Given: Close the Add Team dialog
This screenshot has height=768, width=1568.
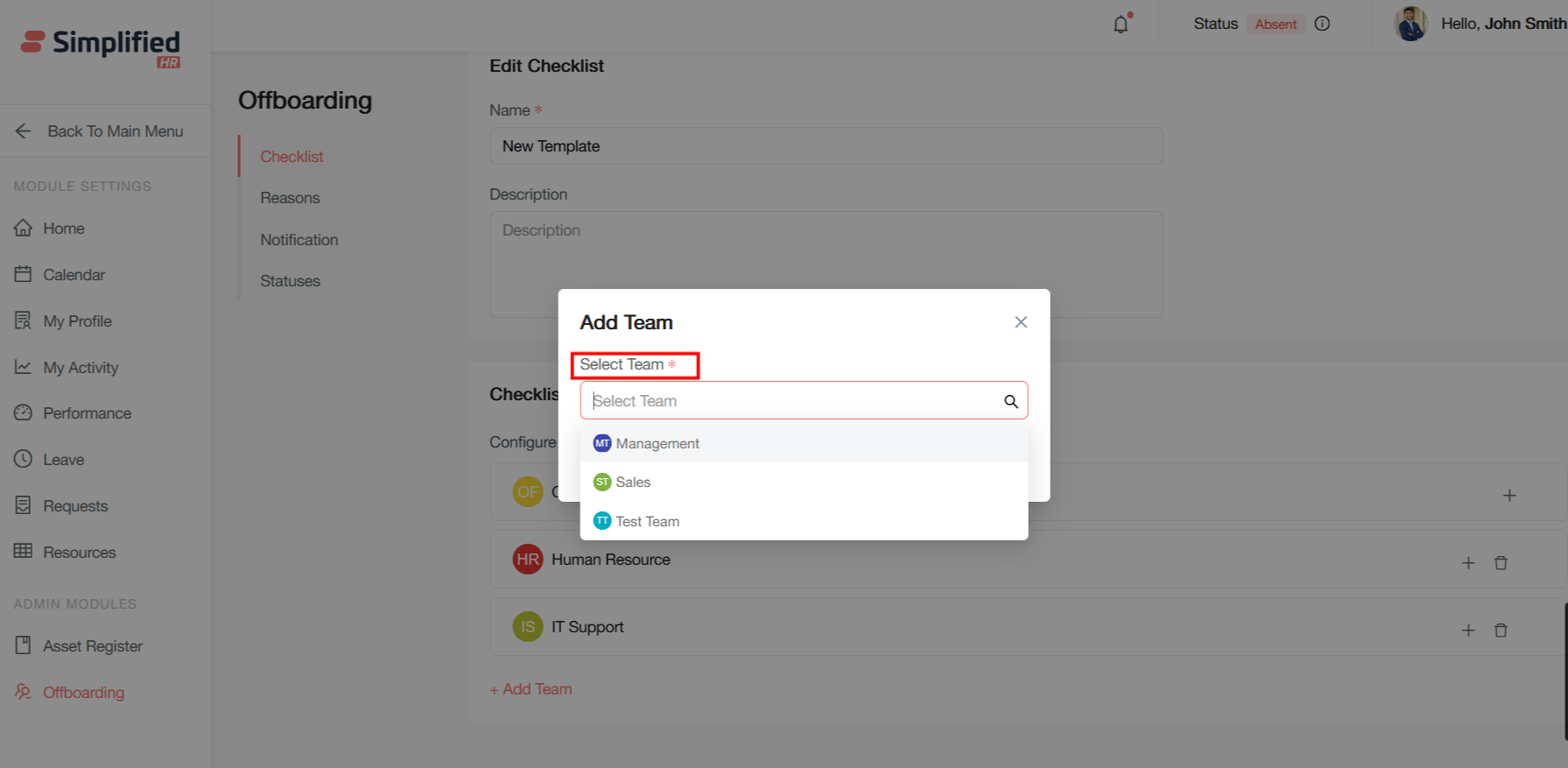Looking at the screenshot, I should pyautogui.click(x=1021, y=322).
